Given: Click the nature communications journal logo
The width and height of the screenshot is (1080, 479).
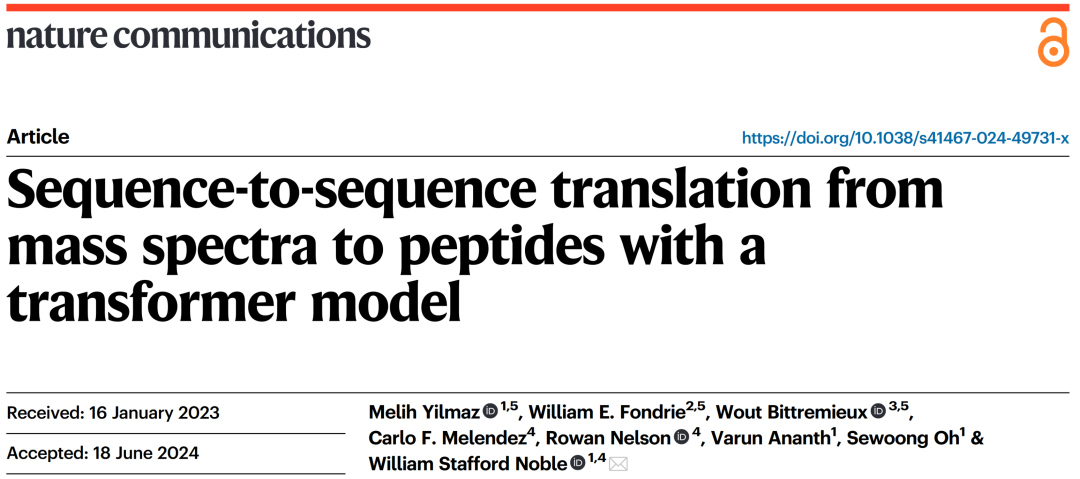Looking at the screenshot, I should click(188, 34).
